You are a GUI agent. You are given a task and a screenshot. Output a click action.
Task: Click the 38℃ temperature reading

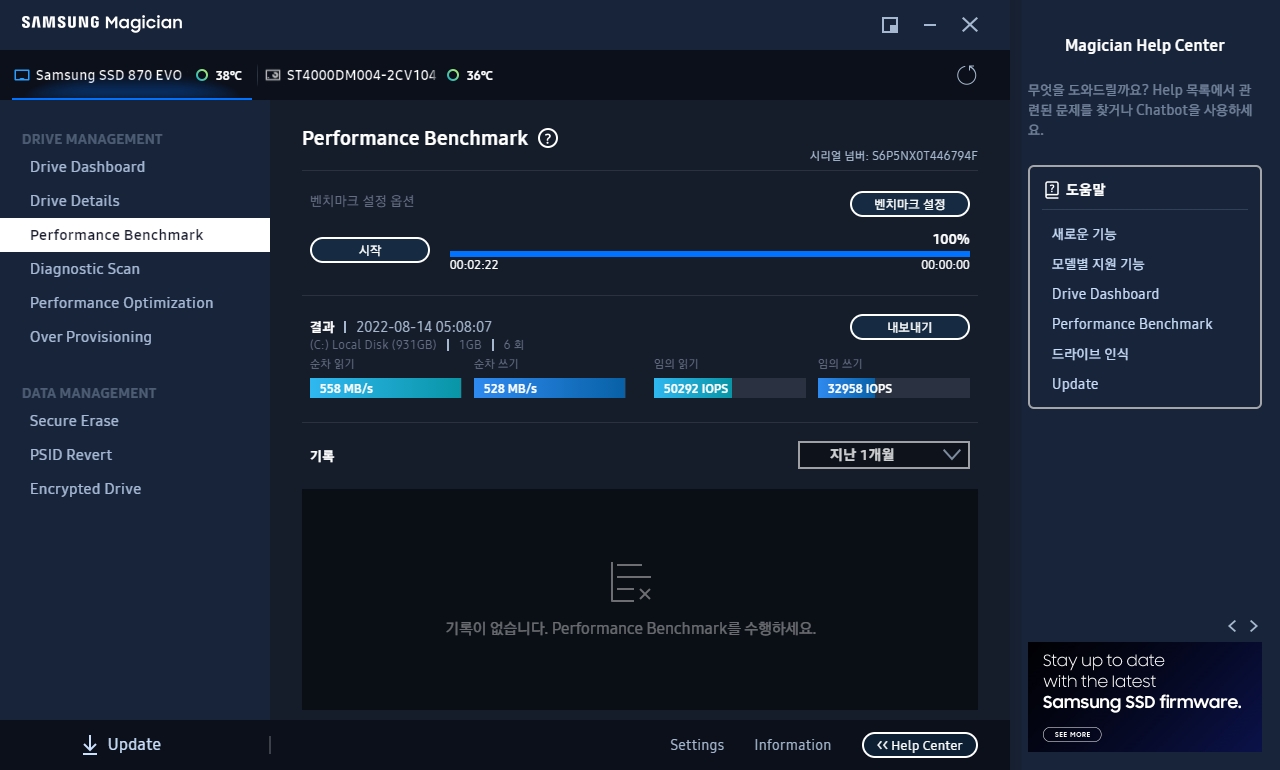click(x=228, y=75)
